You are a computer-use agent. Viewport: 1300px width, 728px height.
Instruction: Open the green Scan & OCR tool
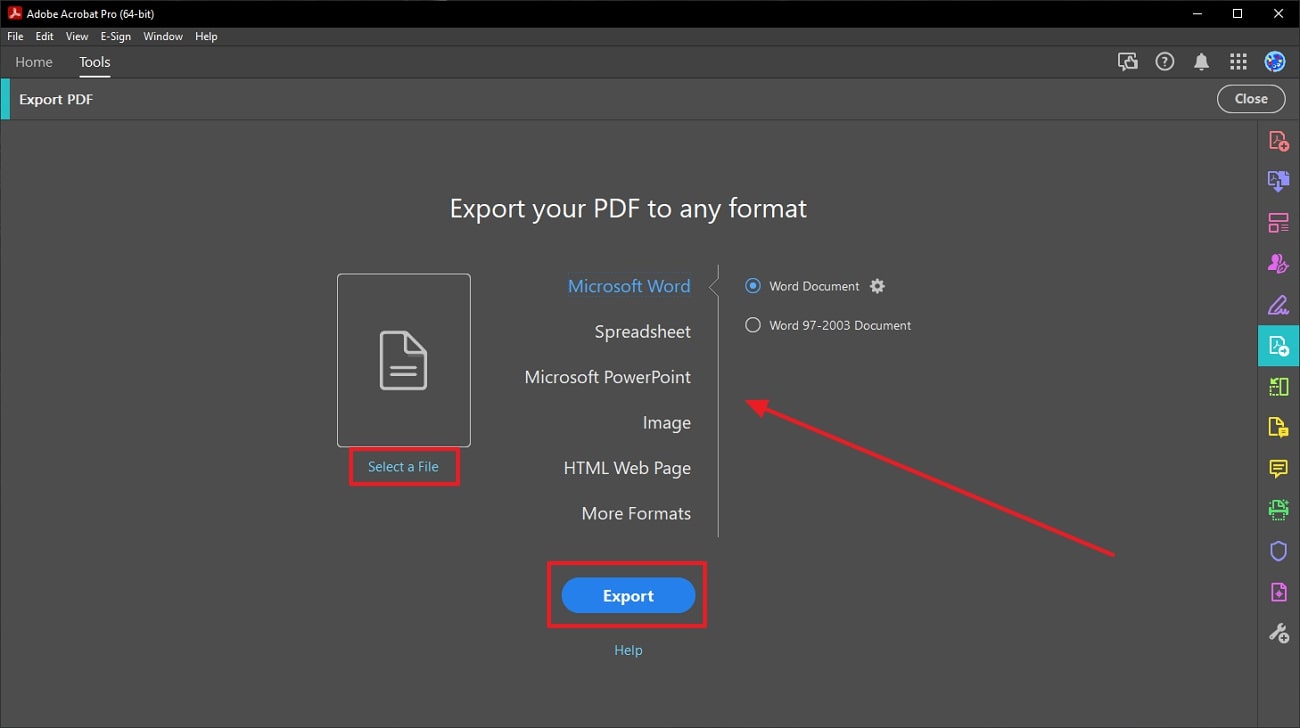[1278, 510]
